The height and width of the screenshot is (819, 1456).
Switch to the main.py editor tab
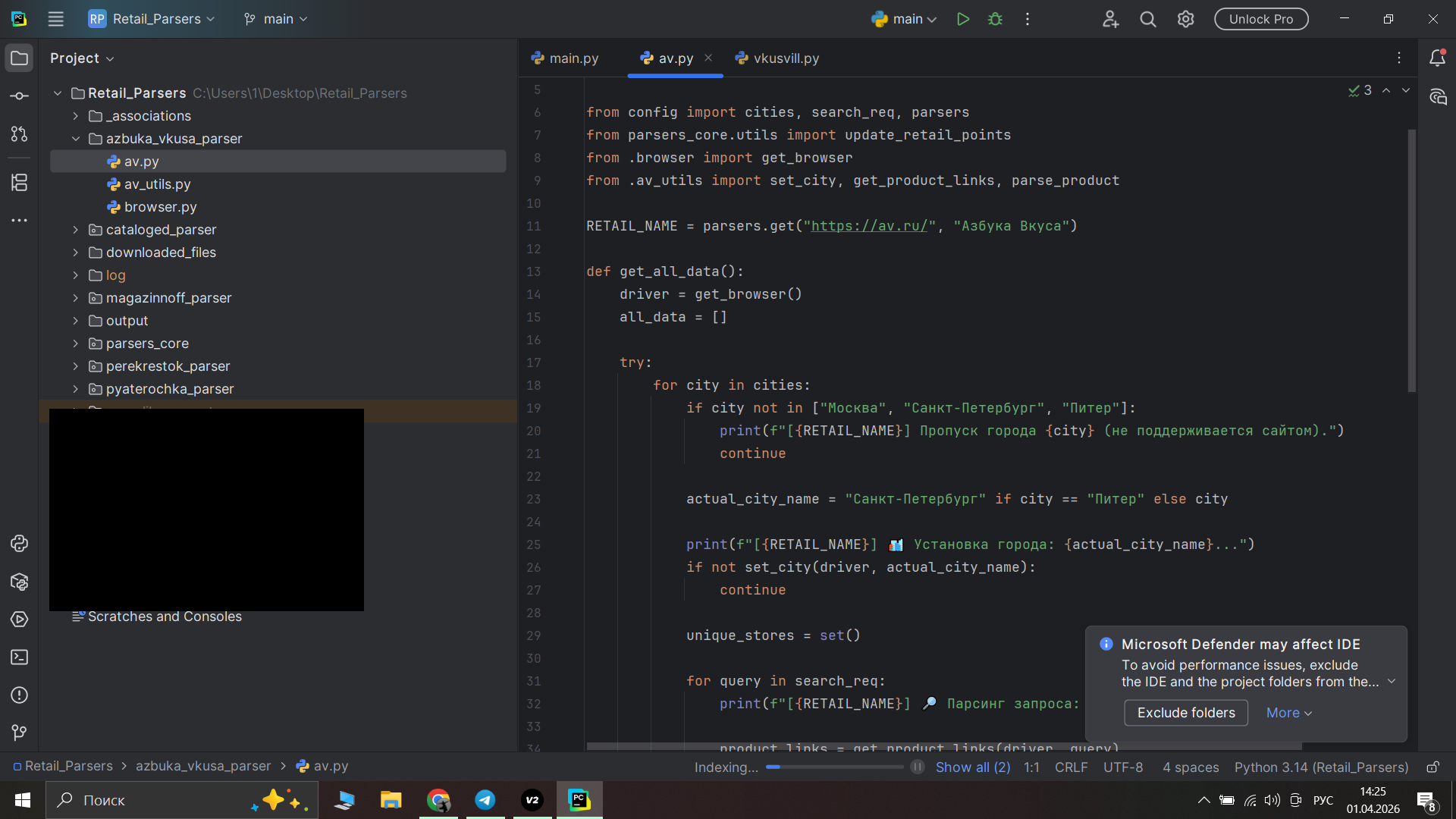(565, 58)
